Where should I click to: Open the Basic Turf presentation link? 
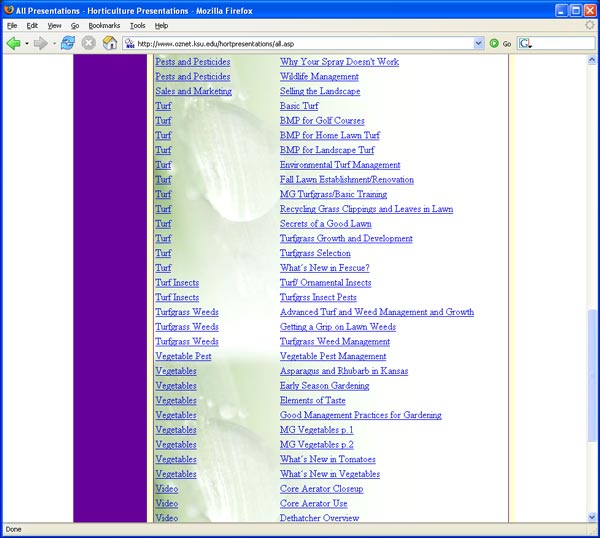tap(299, 106)
